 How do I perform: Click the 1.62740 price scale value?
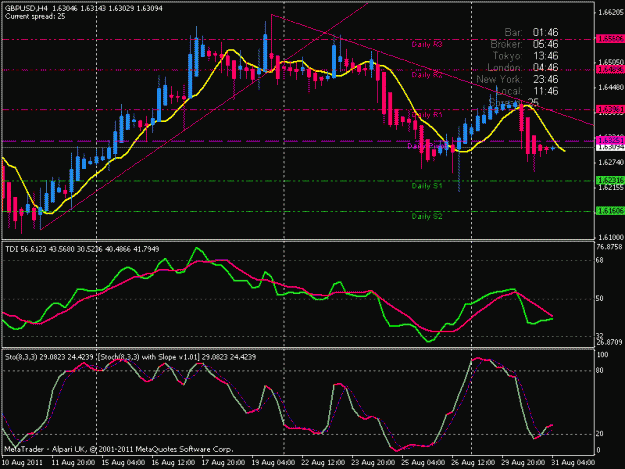pyautogui.click(x=610, y=163)
